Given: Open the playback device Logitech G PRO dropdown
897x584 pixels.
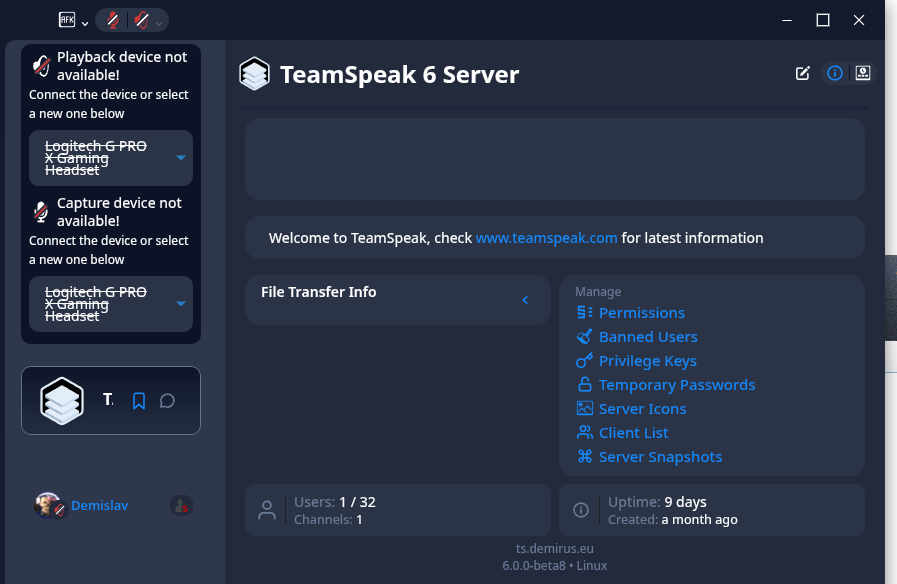Looking at the screenshot, I should point(111,158).
